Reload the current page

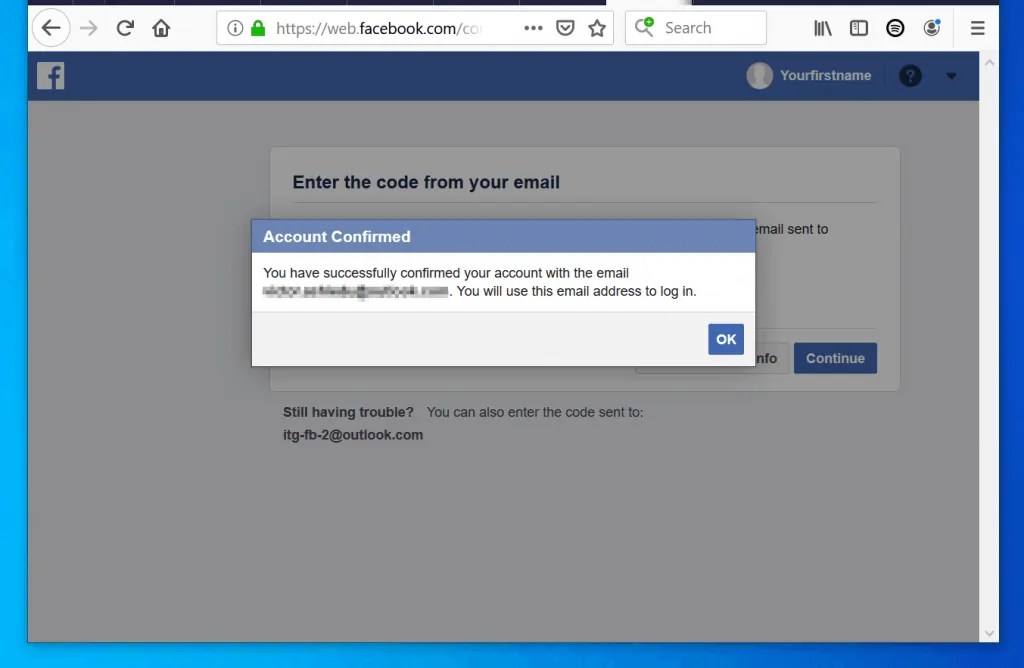click(124, 27)
